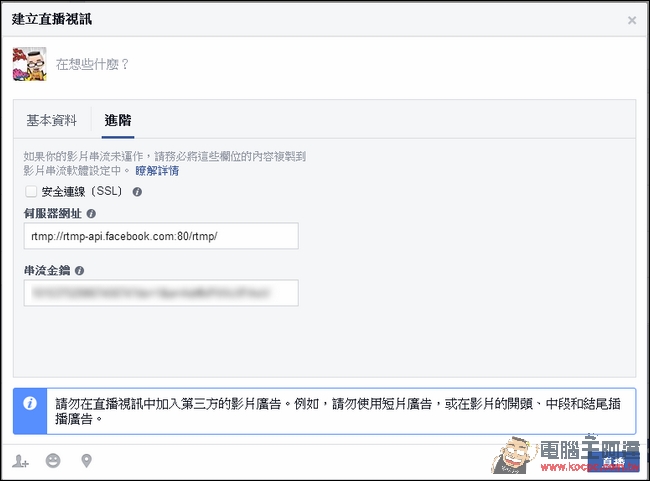Open the 瞭解詳情 link

(x=157, y=171)
